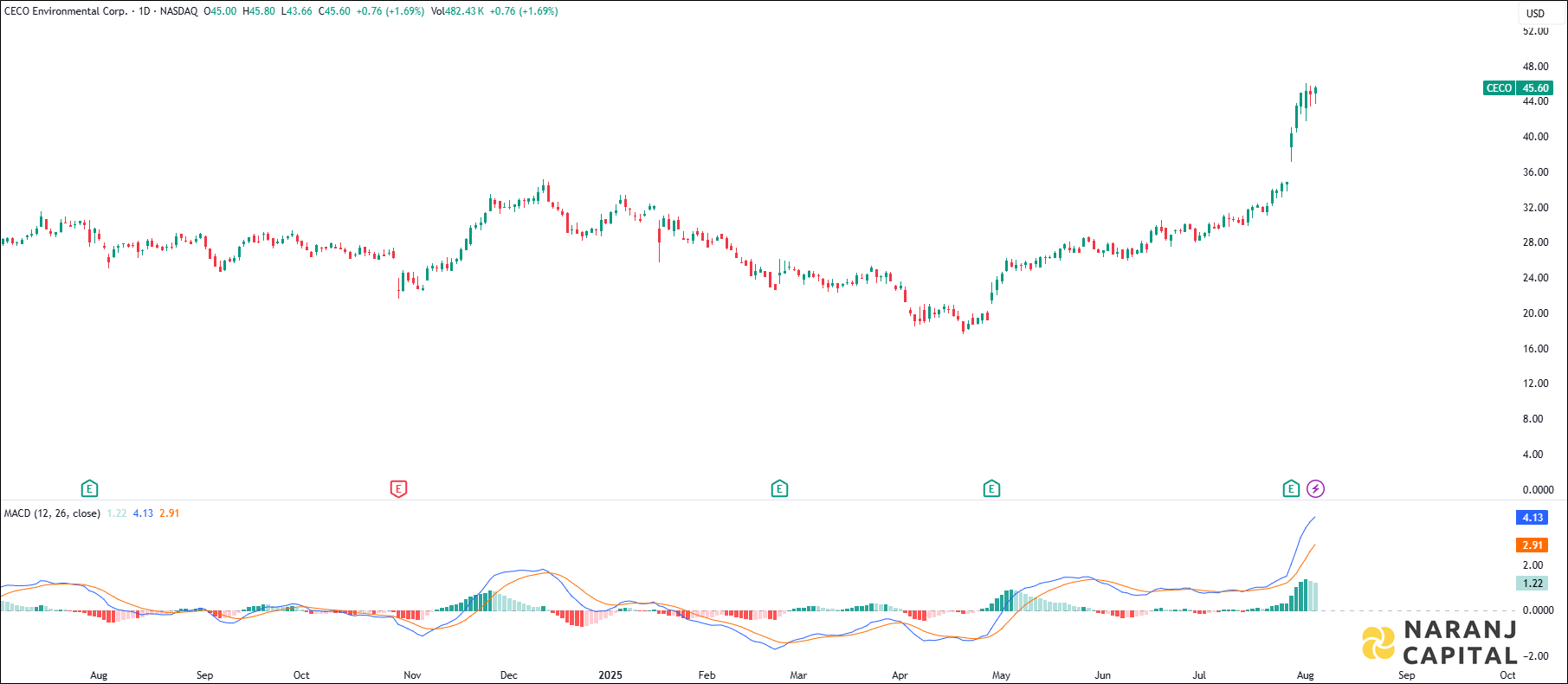
Task: Click the 2025 year label on time axis
Action: [610, 675]
